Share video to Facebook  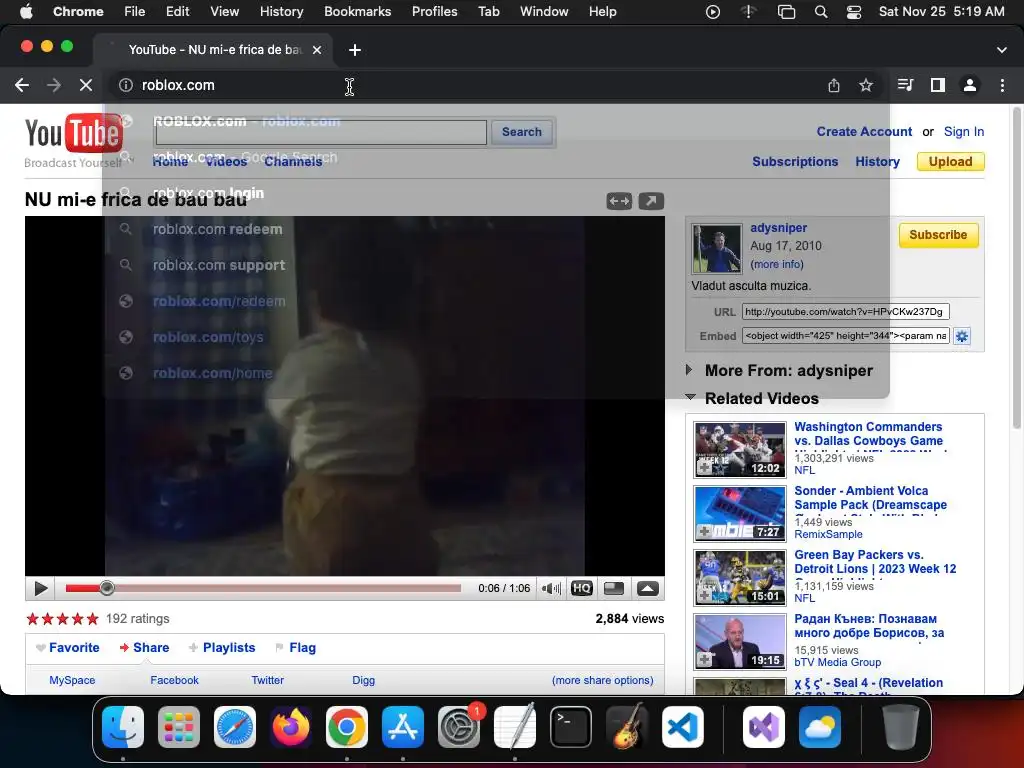(x=174, y=680)
